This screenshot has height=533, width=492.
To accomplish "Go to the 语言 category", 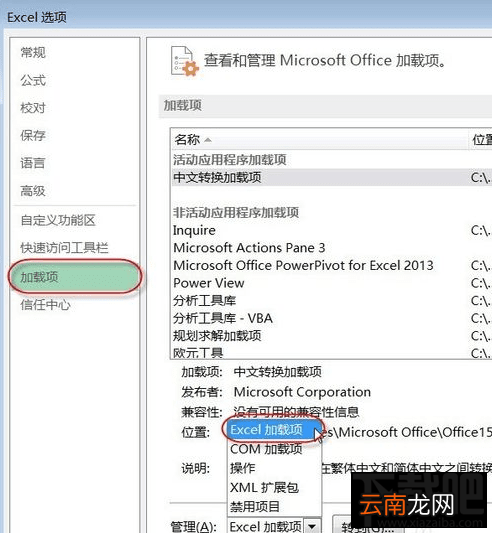I will pos(33,163).
